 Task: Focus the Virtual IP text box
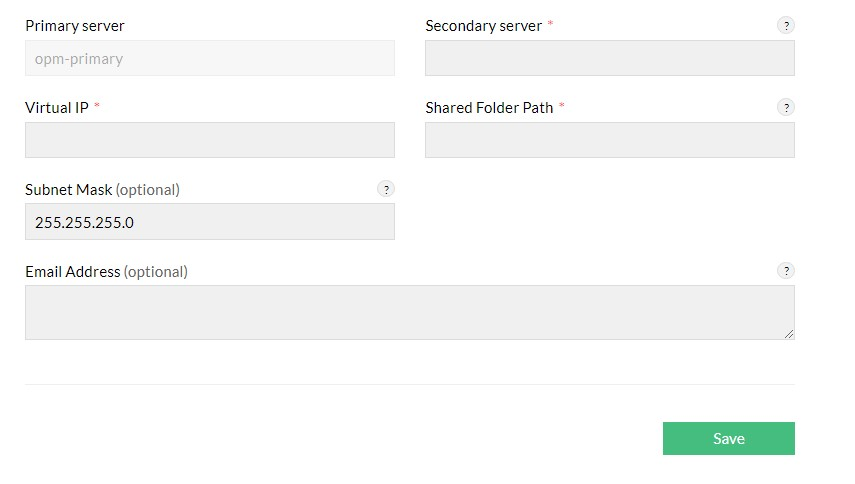click(x=209, y=140)
